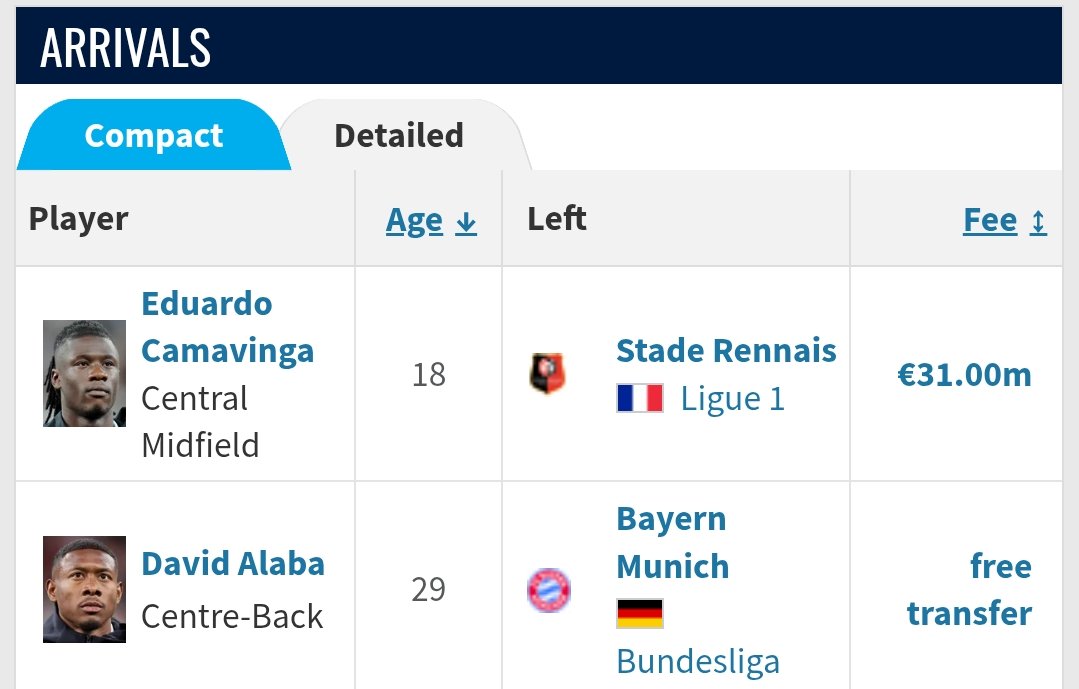The height and width of the screenshot is (689, 1079).
Task: View David Alaba's free transfer details
Action: 969,590
